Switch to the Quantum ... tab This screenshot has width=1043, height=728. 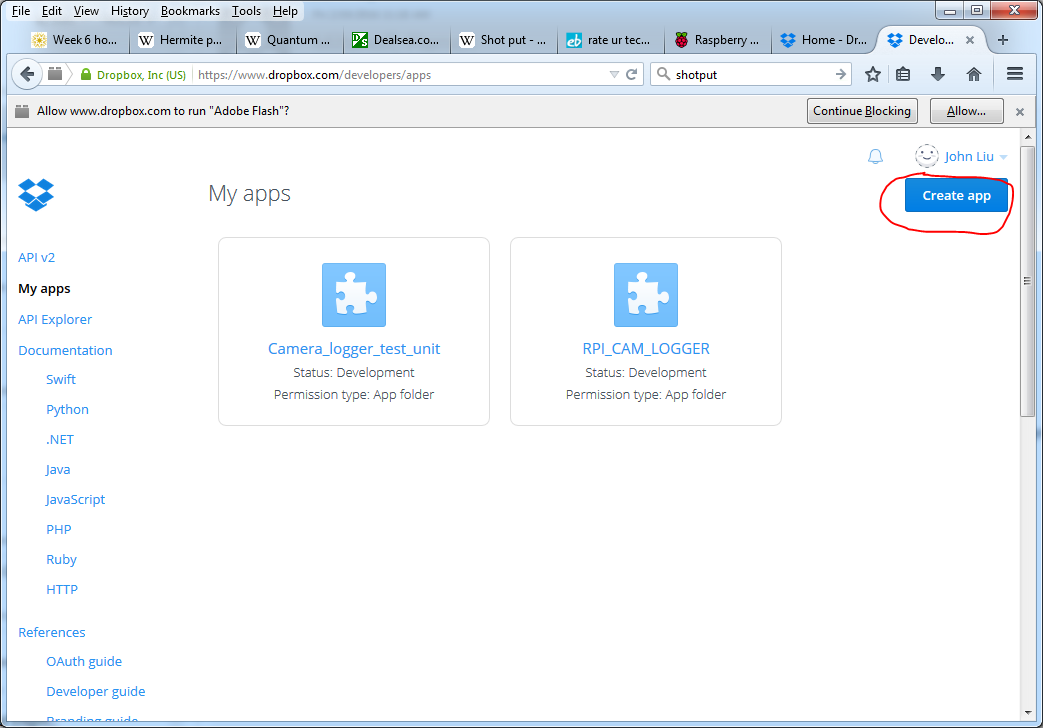(288, 40)
